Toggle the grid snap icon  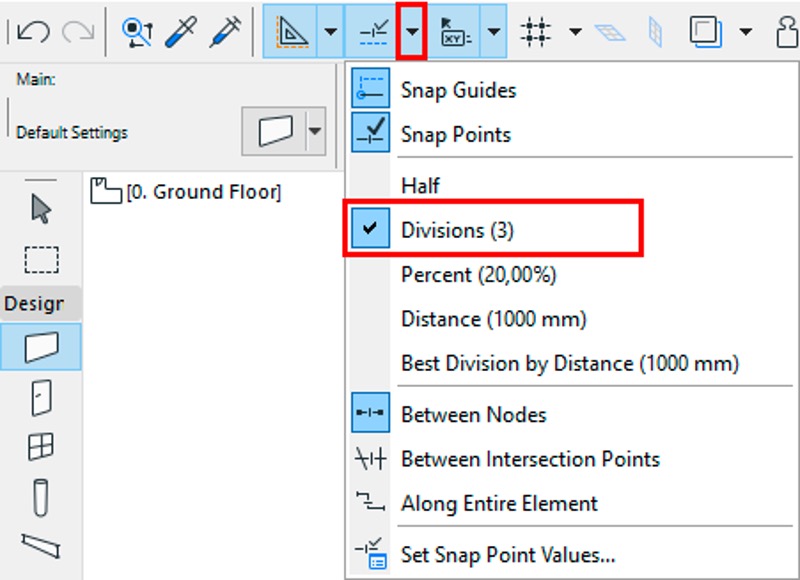536,32
